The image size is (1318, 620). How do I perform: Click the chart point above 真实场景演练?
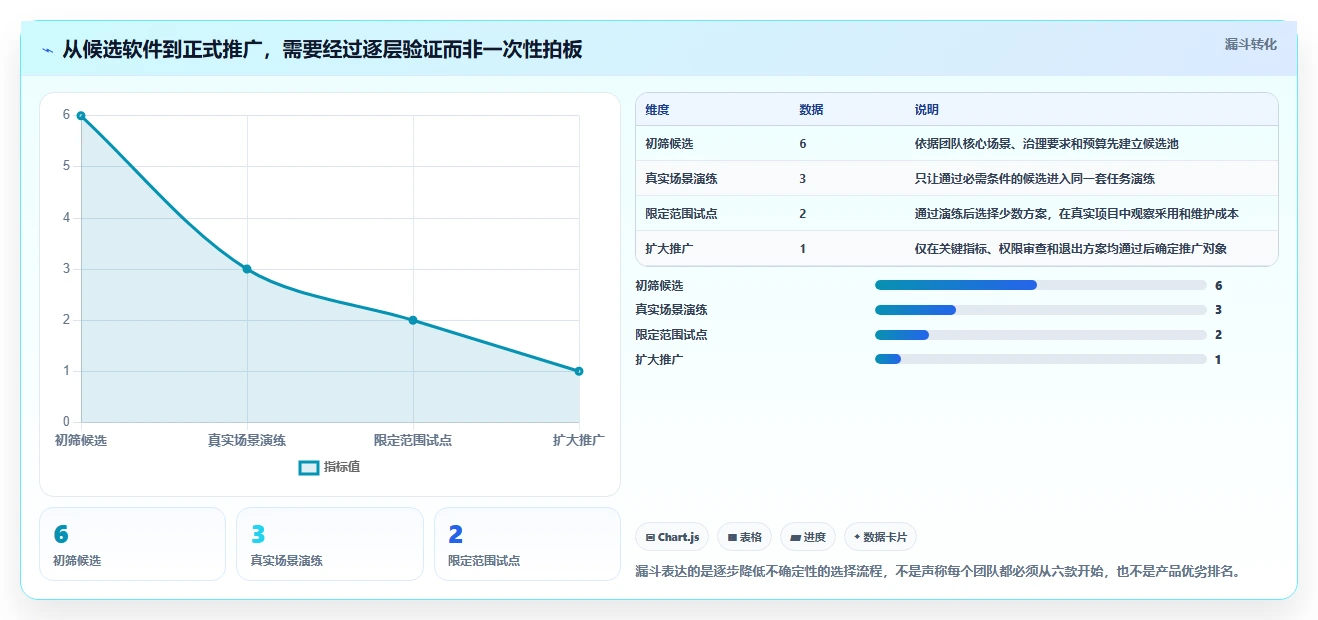tap(247, 269)
